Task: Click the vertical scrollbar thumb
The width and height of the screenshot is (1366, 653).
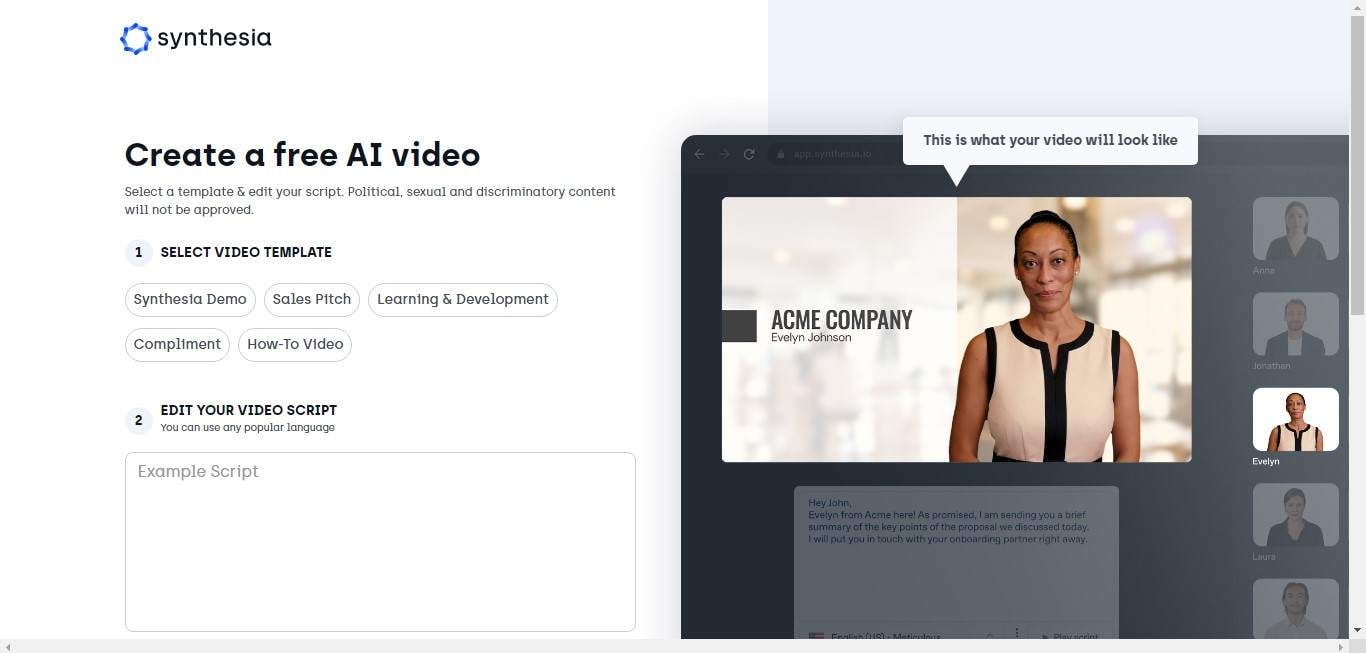Action: click(1357, 166)
